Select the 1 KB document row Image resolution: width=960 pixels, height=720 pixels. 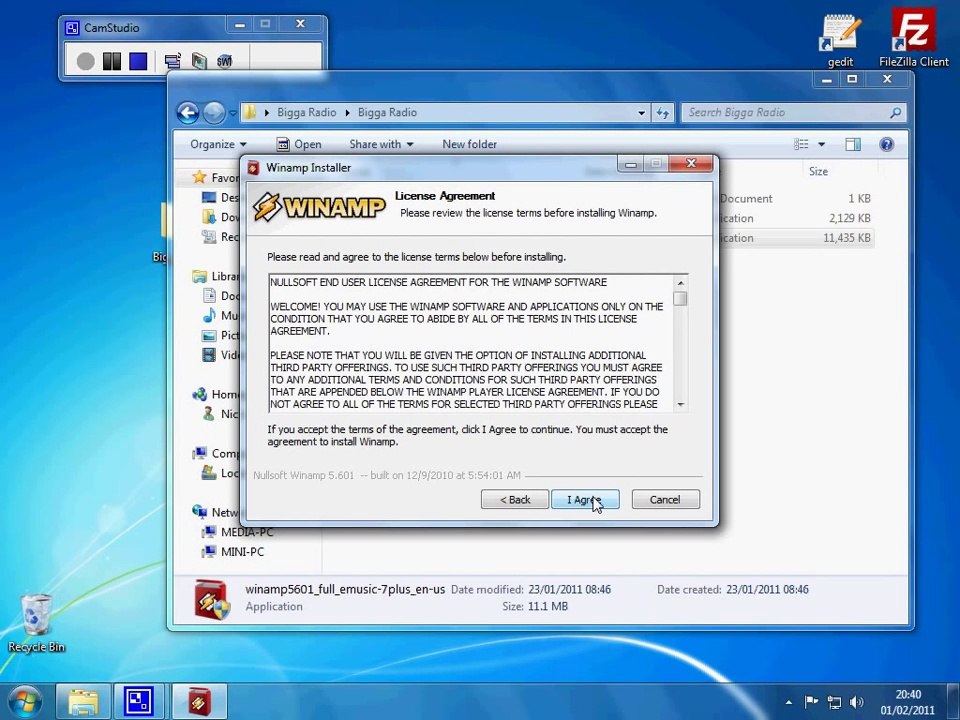point(797,198)
